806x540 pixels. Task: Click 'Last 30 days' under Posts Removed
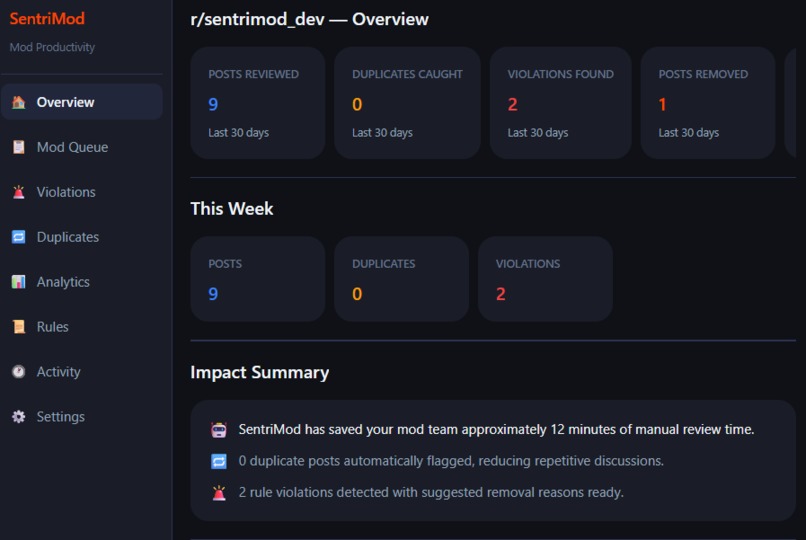tap(689, 133)
